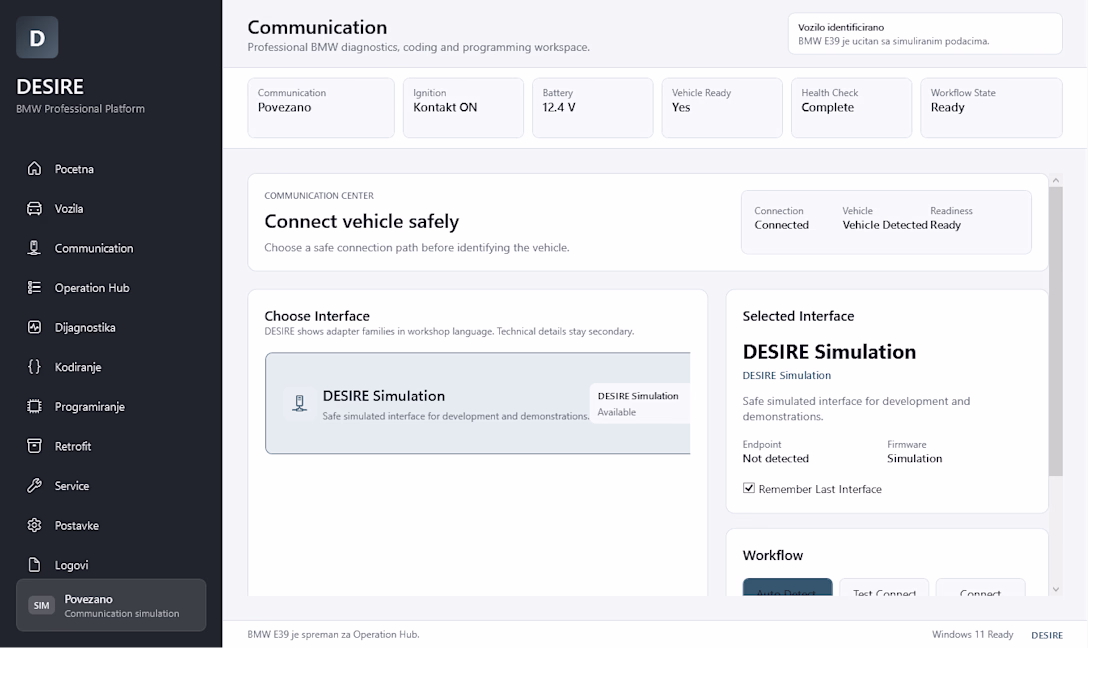Screen dimensions: 1100x679
Task: Click the scrollbar up arrow
Action: click(1055, 181)
